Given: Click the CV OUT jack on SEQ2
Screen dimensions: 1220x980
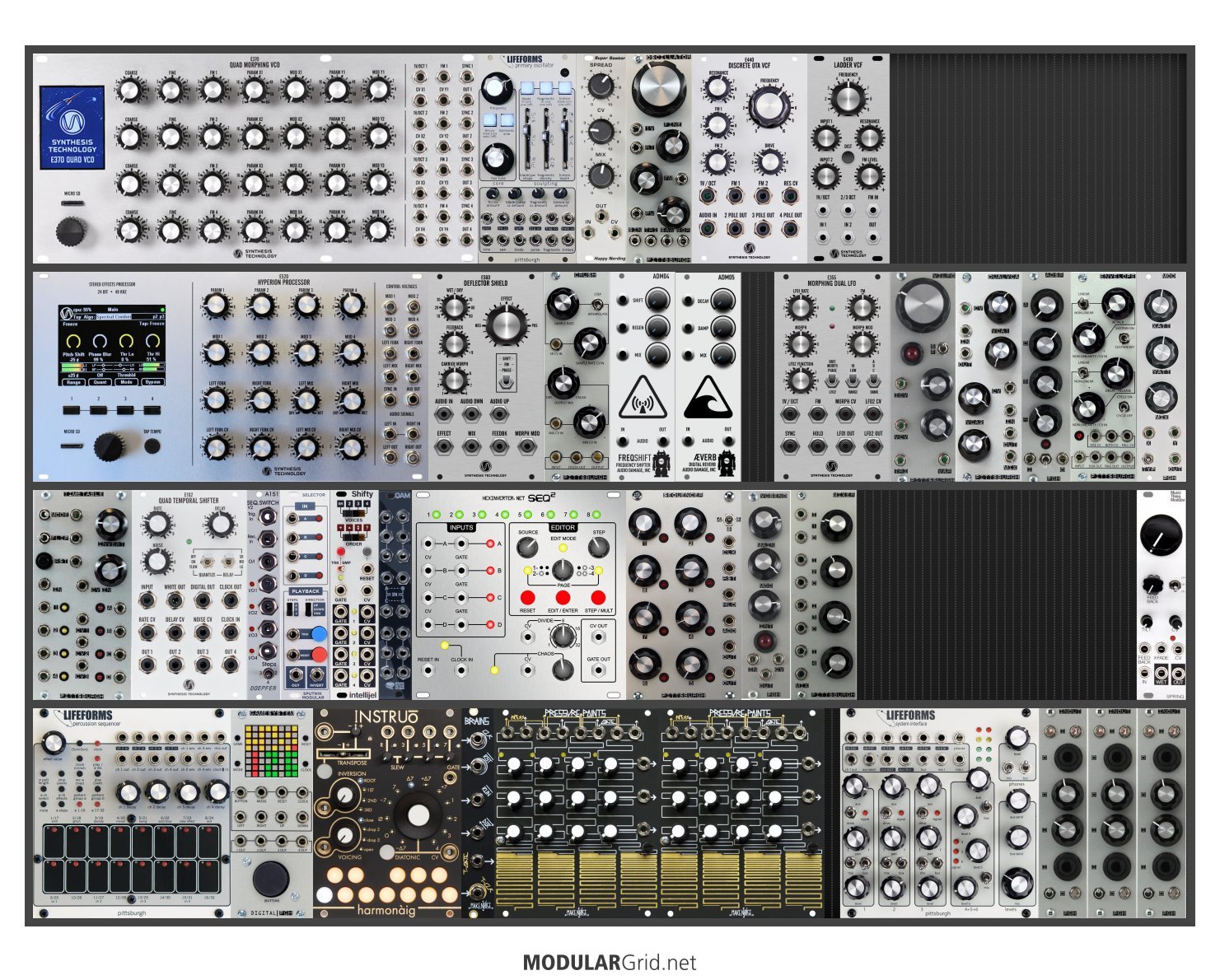Looking at the screenshot, I should click(599, 637).
